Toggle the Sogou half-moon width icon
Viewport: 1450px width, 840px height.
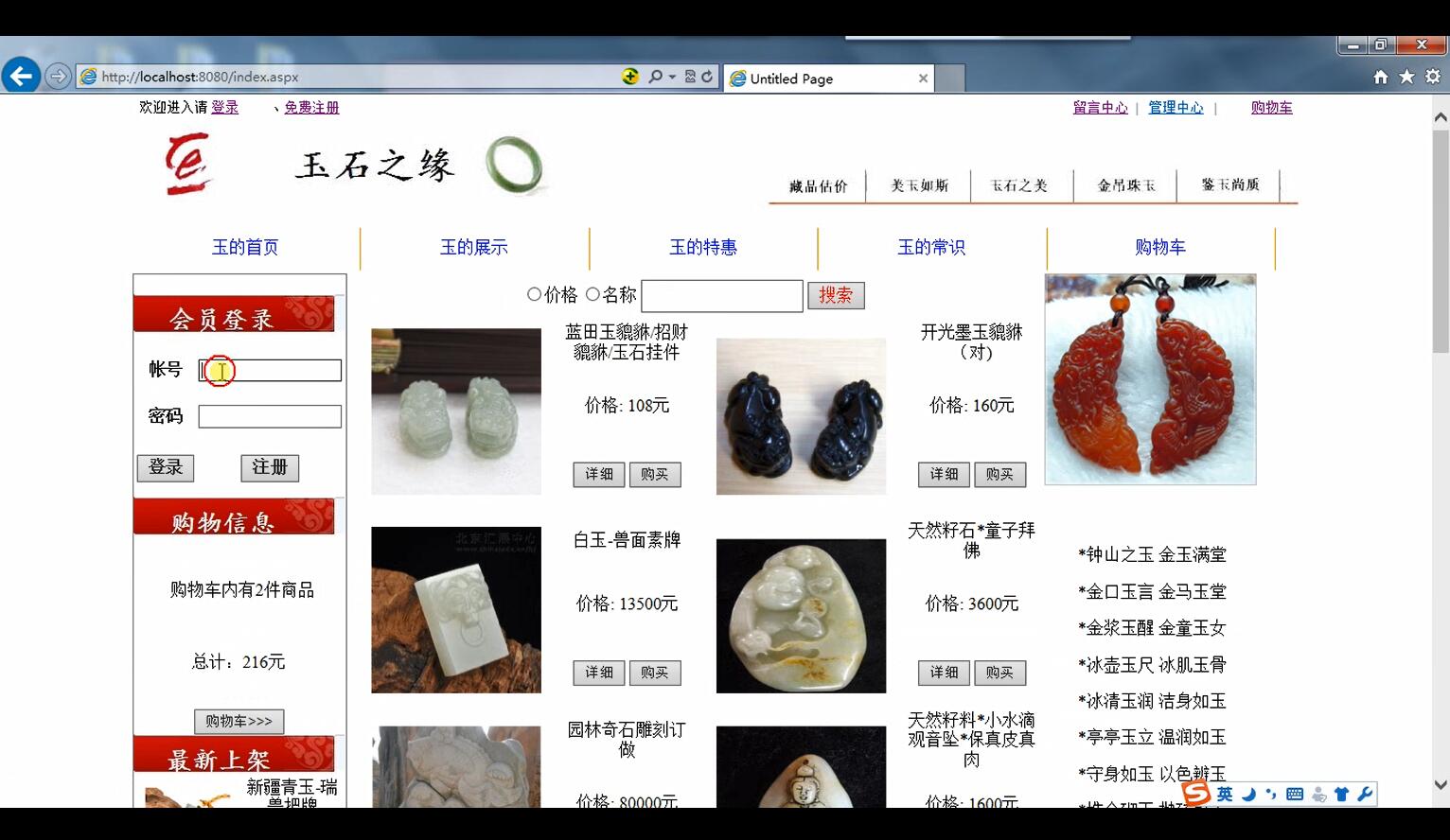click(x=1248, y=795)
